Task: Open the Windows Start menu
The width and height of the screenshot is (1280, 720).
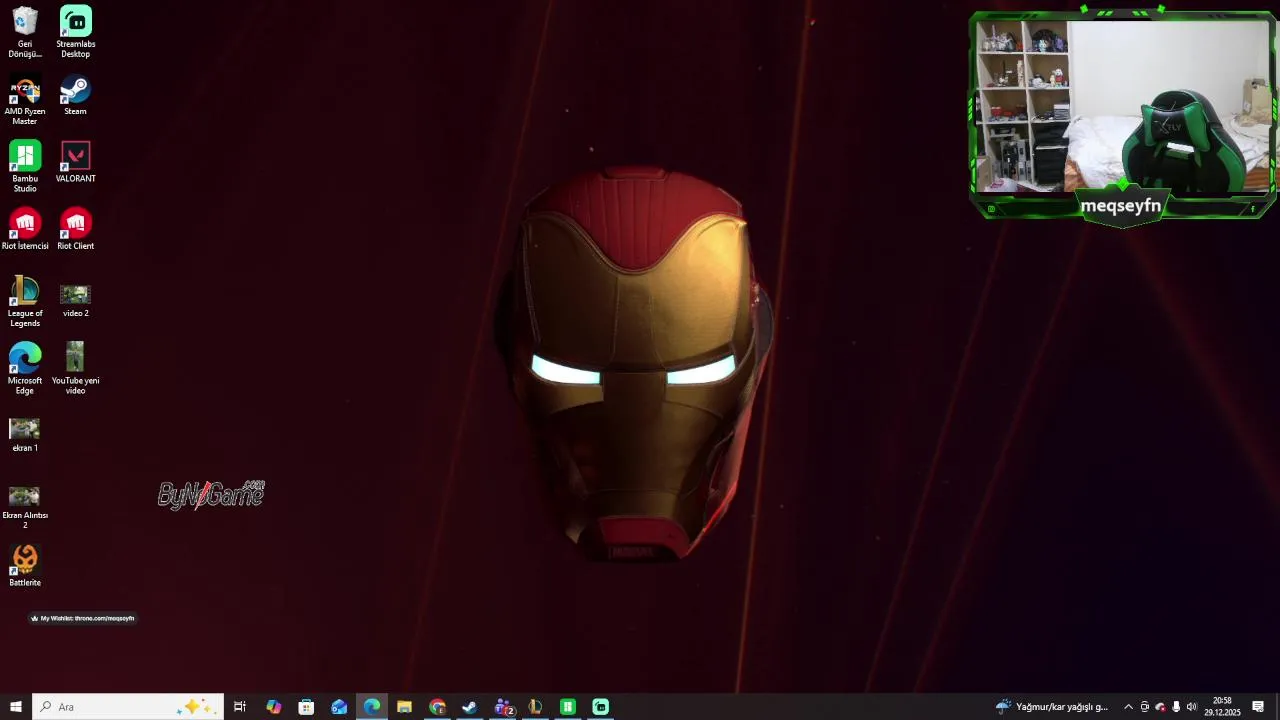Action: [x=16, y=707]
